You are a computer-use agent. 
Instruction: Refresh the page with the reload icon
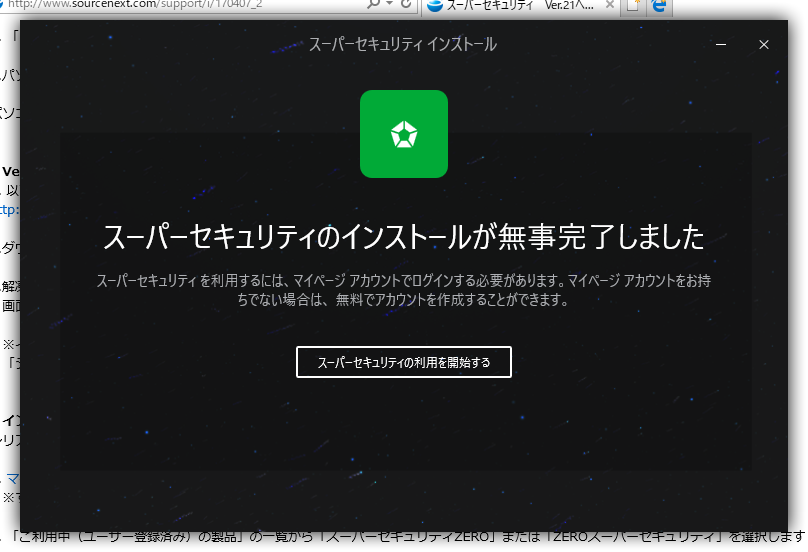tap(406, 4)
